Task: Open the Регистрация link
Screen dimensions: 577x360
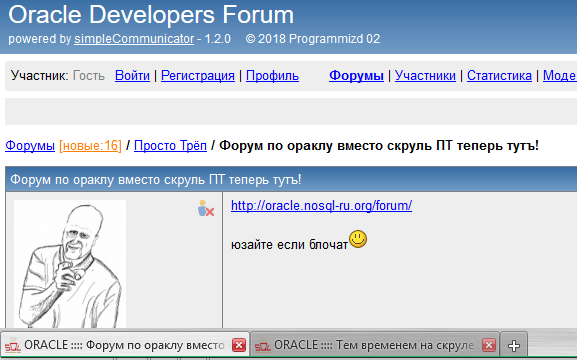Action: [x=198, y=75]
